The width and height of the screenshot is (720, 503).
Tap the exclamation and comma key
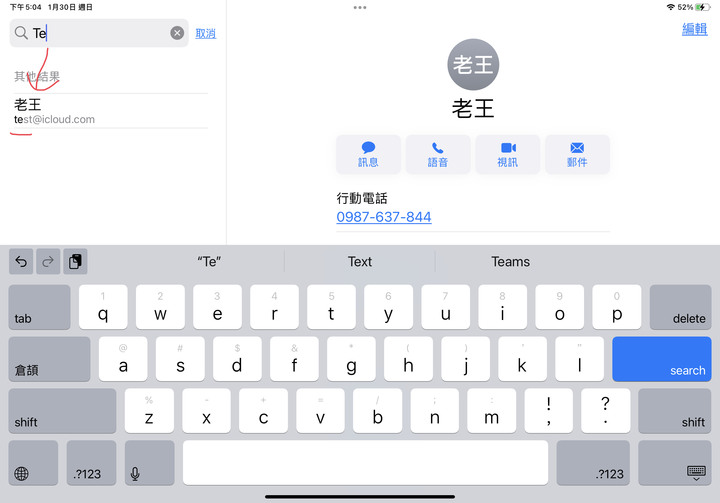click(x=548, y=411)
